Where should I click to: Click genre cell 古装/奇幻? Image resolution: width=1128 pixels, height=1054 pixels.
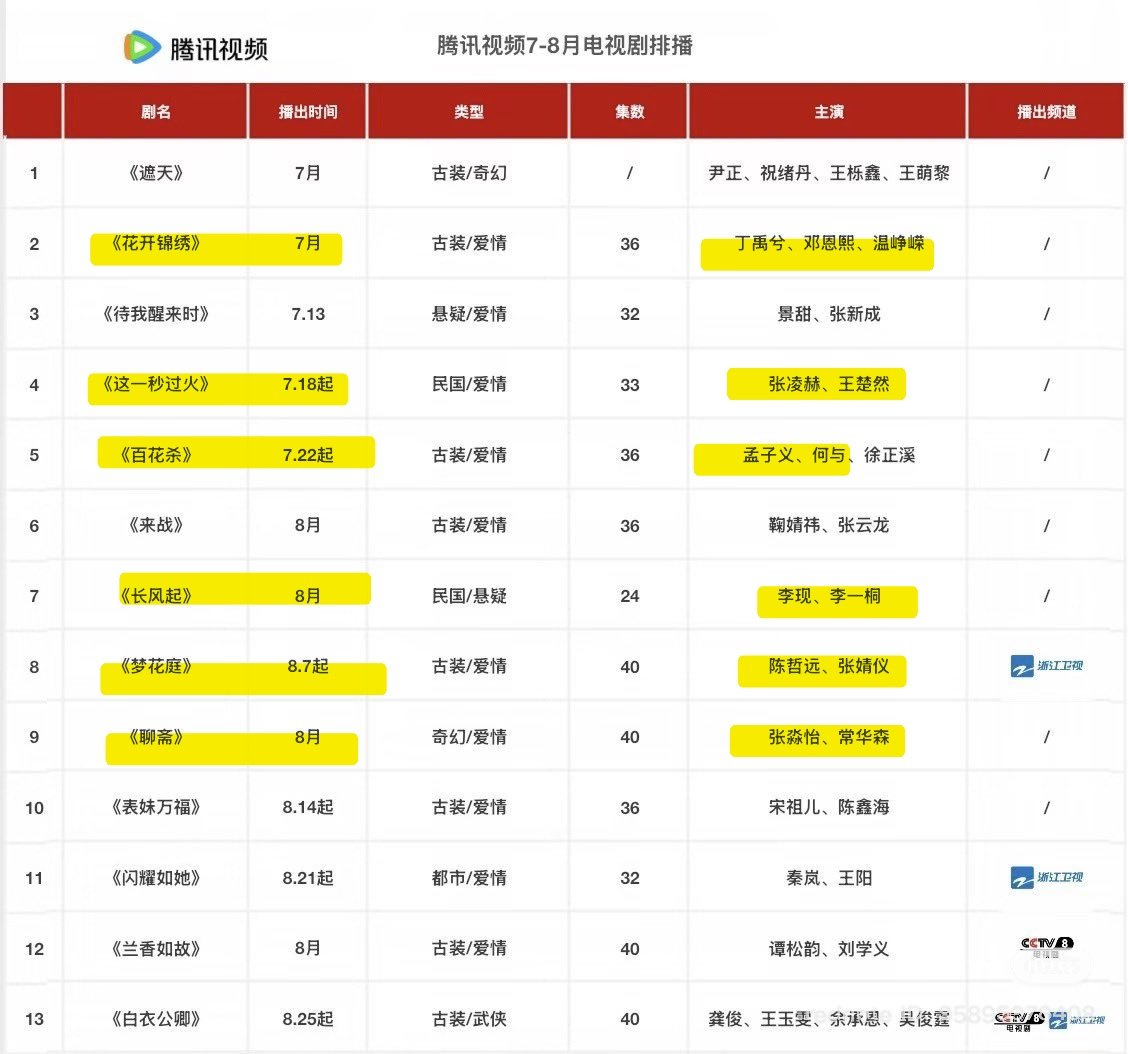(469, 173)
